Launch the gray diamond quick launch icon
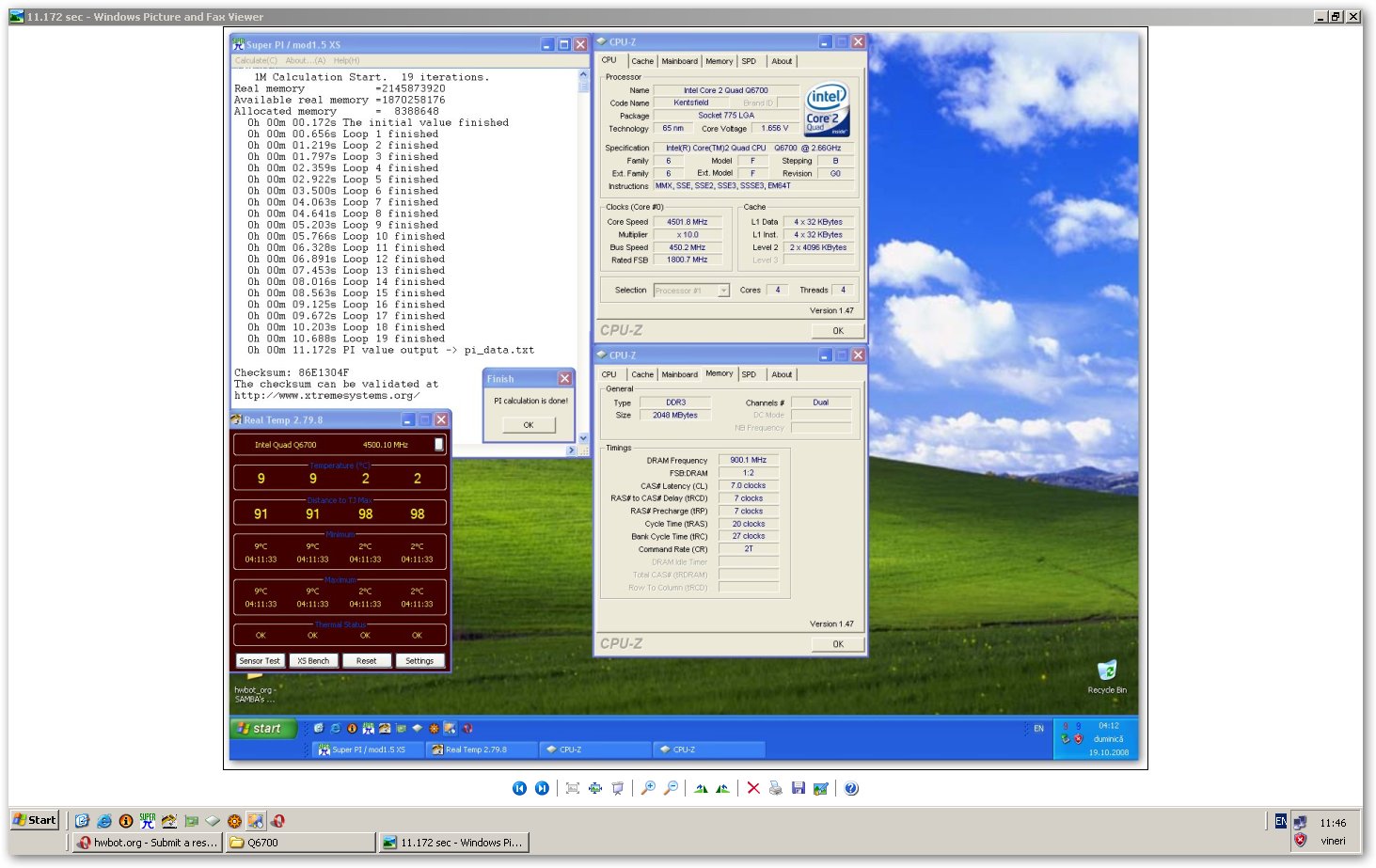This screenshot has height=868, width=1376. click(213, 820)
